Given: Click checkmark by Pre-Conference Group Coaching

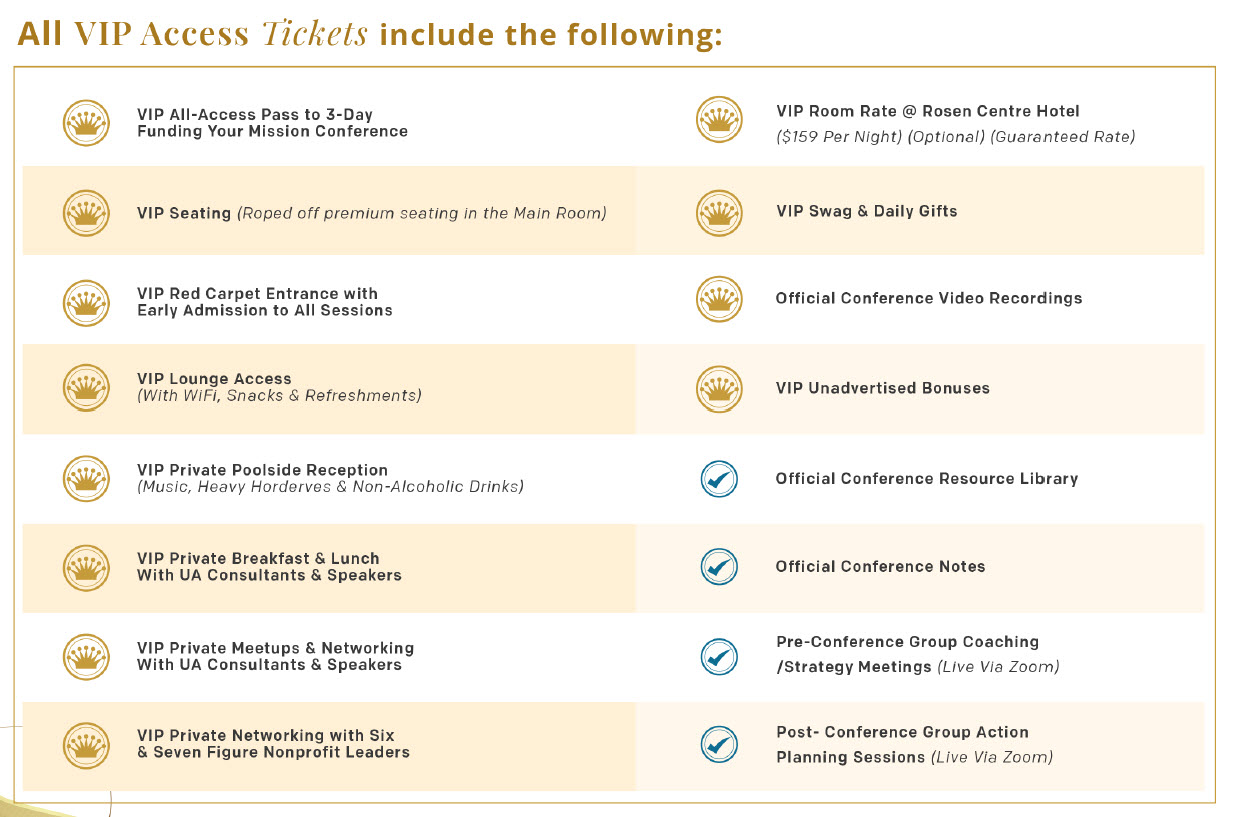Looking at the screenshot, I should click(x=719, y=656).
